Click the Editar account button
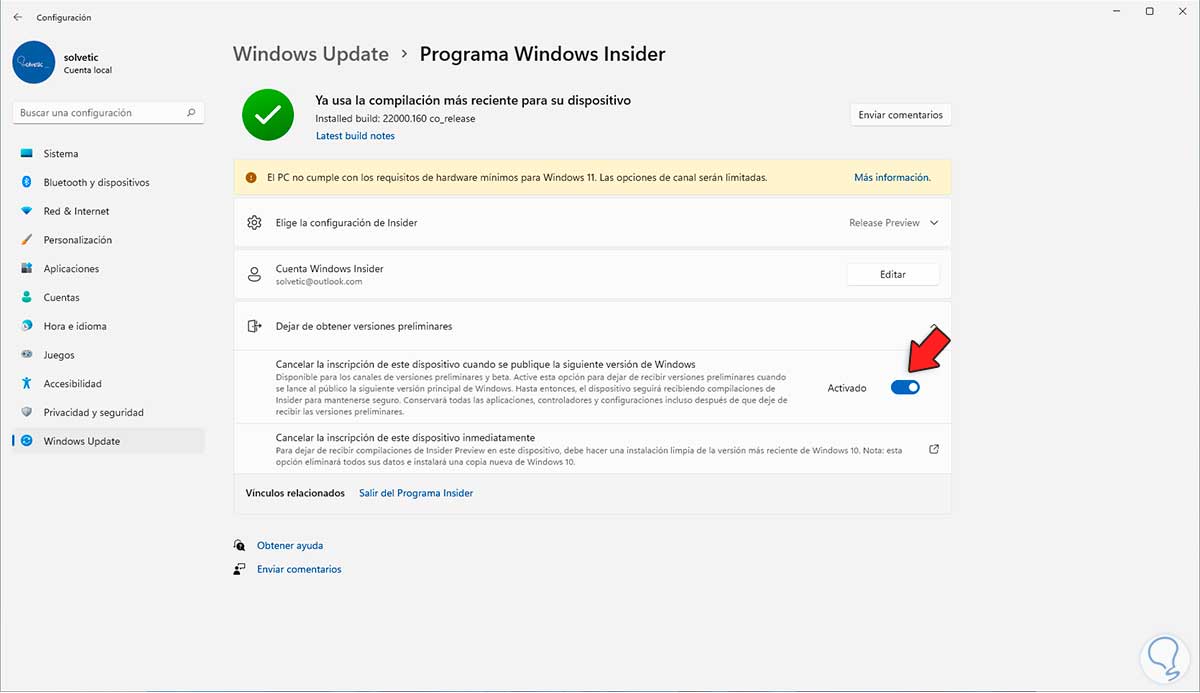The height and width of the screenshot is (693, 1200). tap(893, 274)
